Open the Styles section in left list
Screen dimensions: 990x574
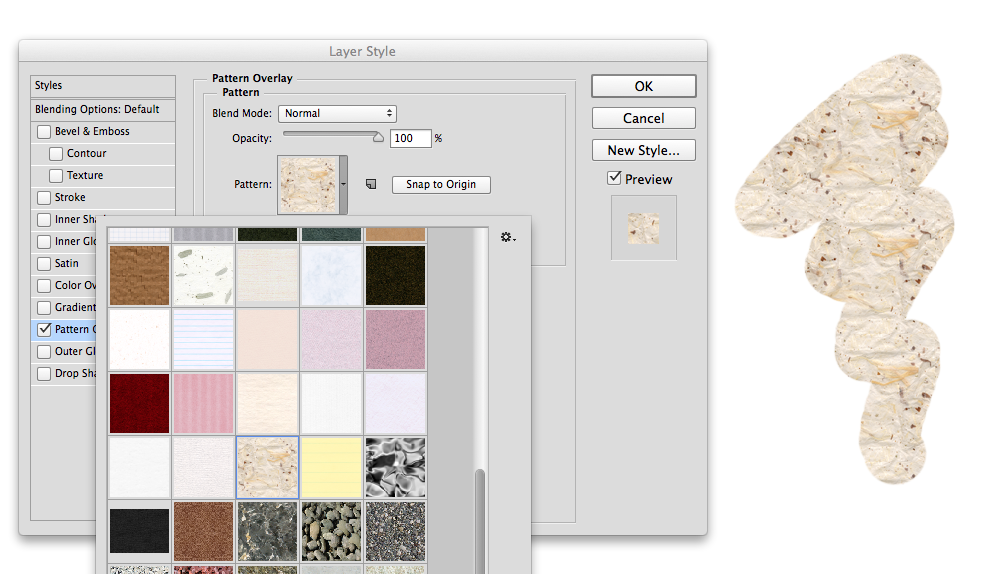103,85
